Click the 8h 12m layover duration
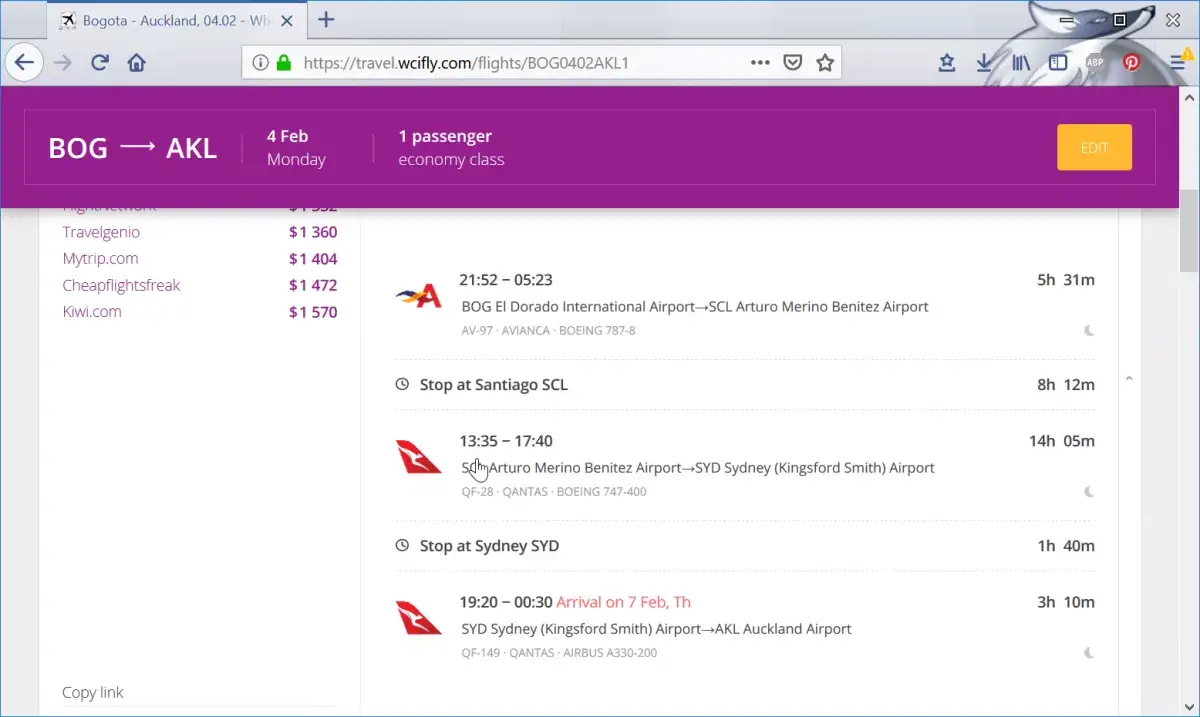Screen dimensions: 1200x717 click(1066, 384)
